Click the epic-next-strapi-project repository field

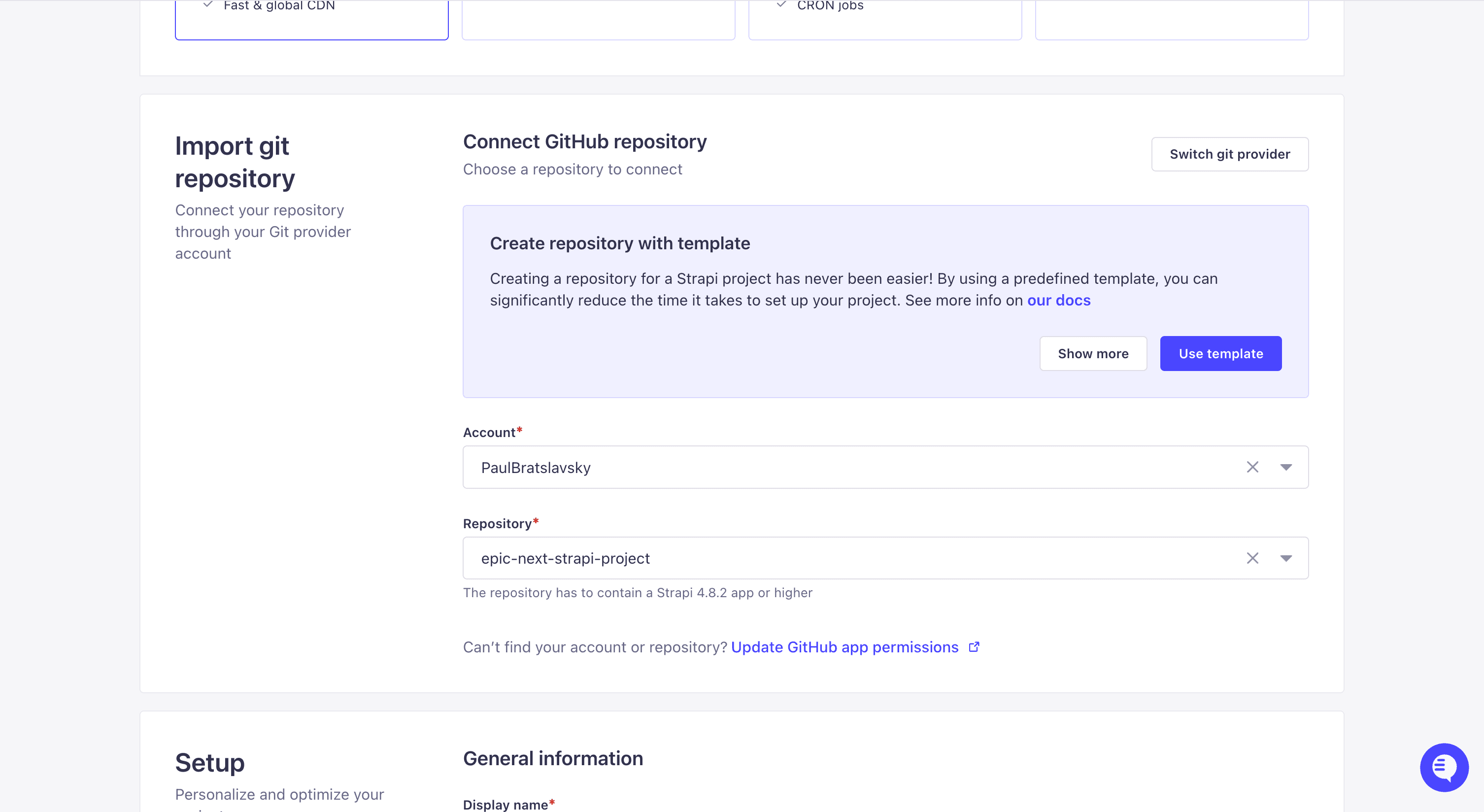pos(885,558)
